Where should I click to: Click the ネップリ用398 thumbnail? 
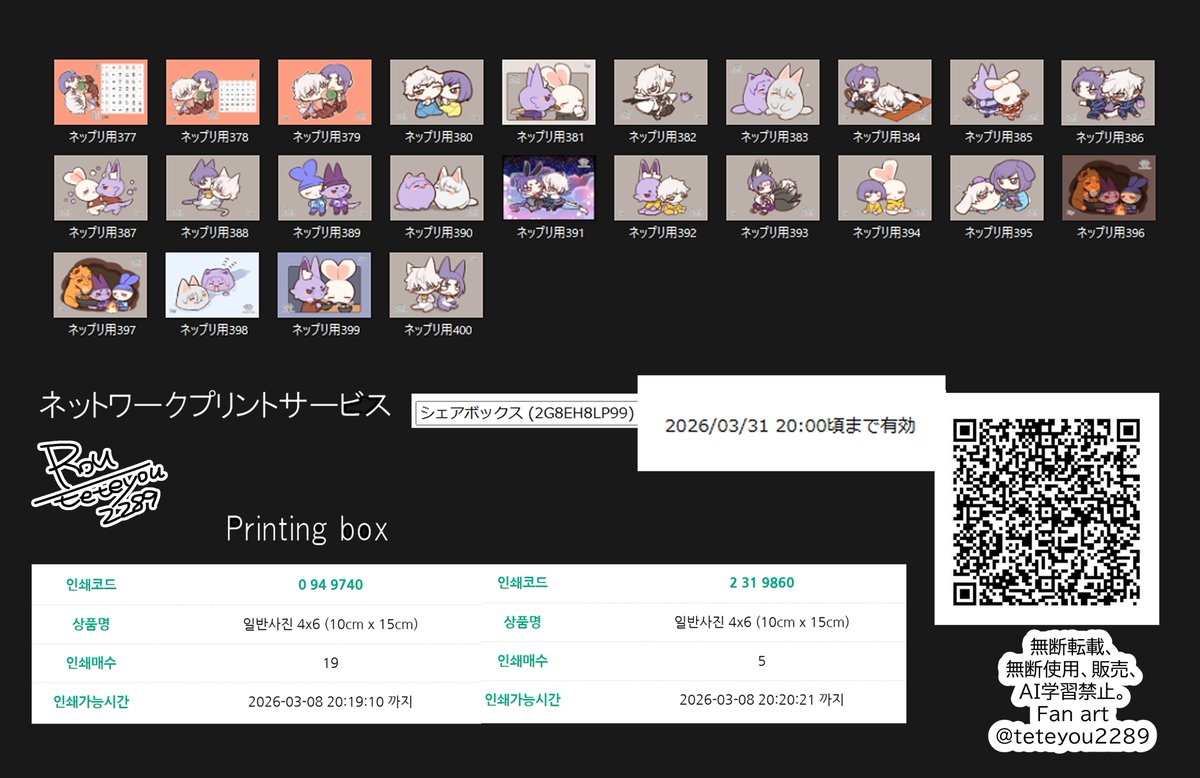pos(213,285)
